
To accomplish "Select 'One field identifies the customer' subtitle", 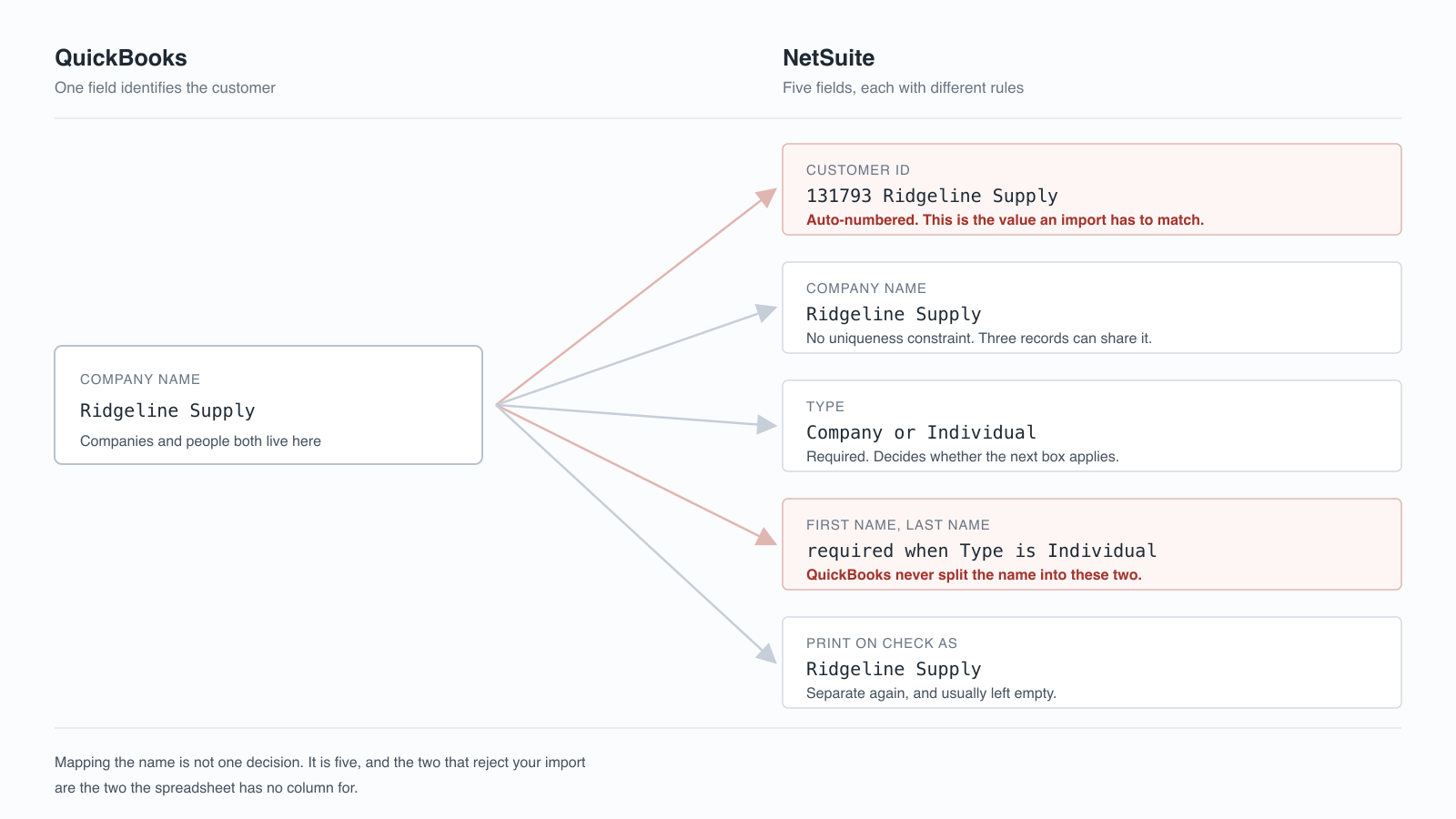I will click(165, 88).
